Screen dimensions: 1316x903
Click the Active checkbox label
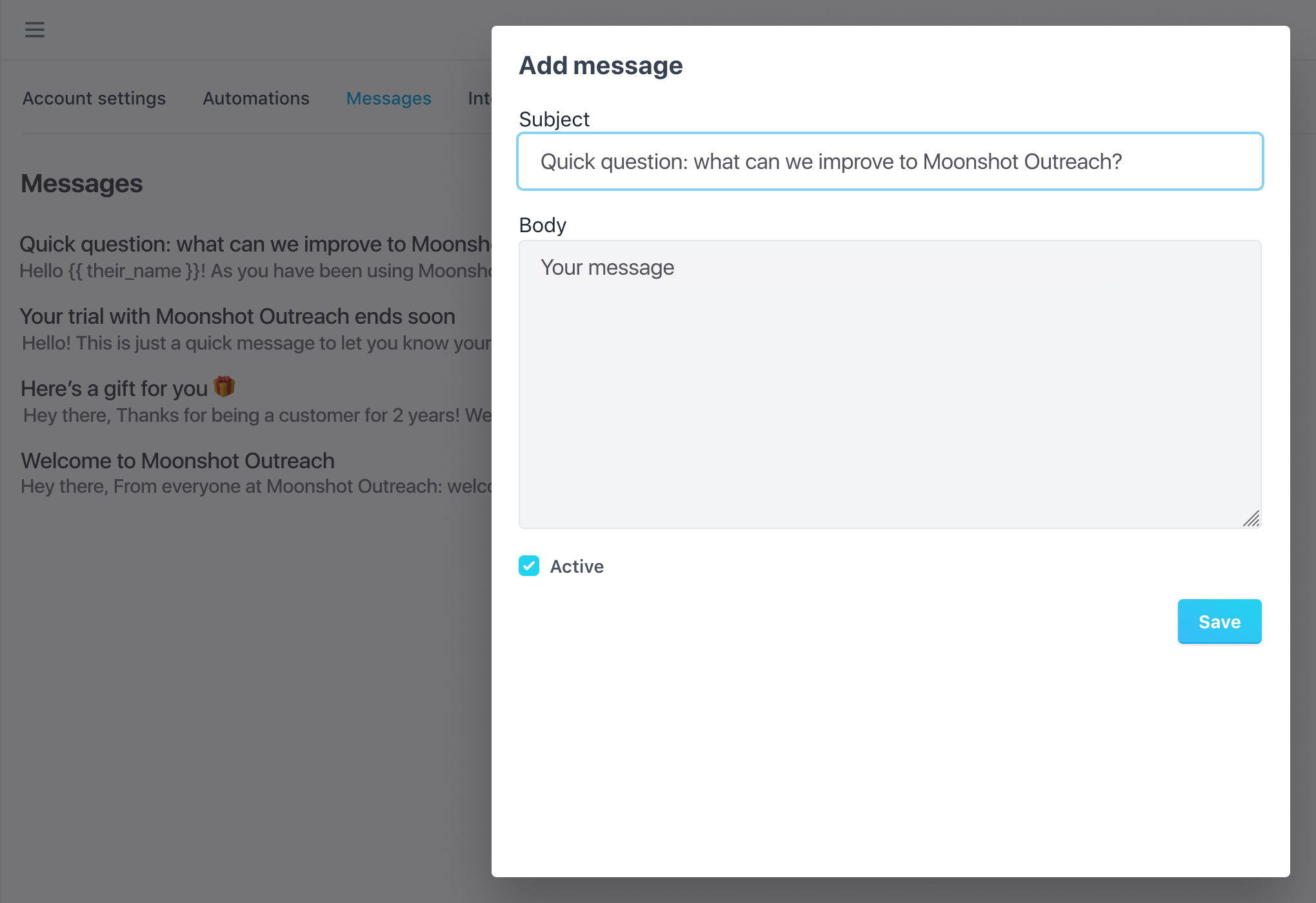576,566
